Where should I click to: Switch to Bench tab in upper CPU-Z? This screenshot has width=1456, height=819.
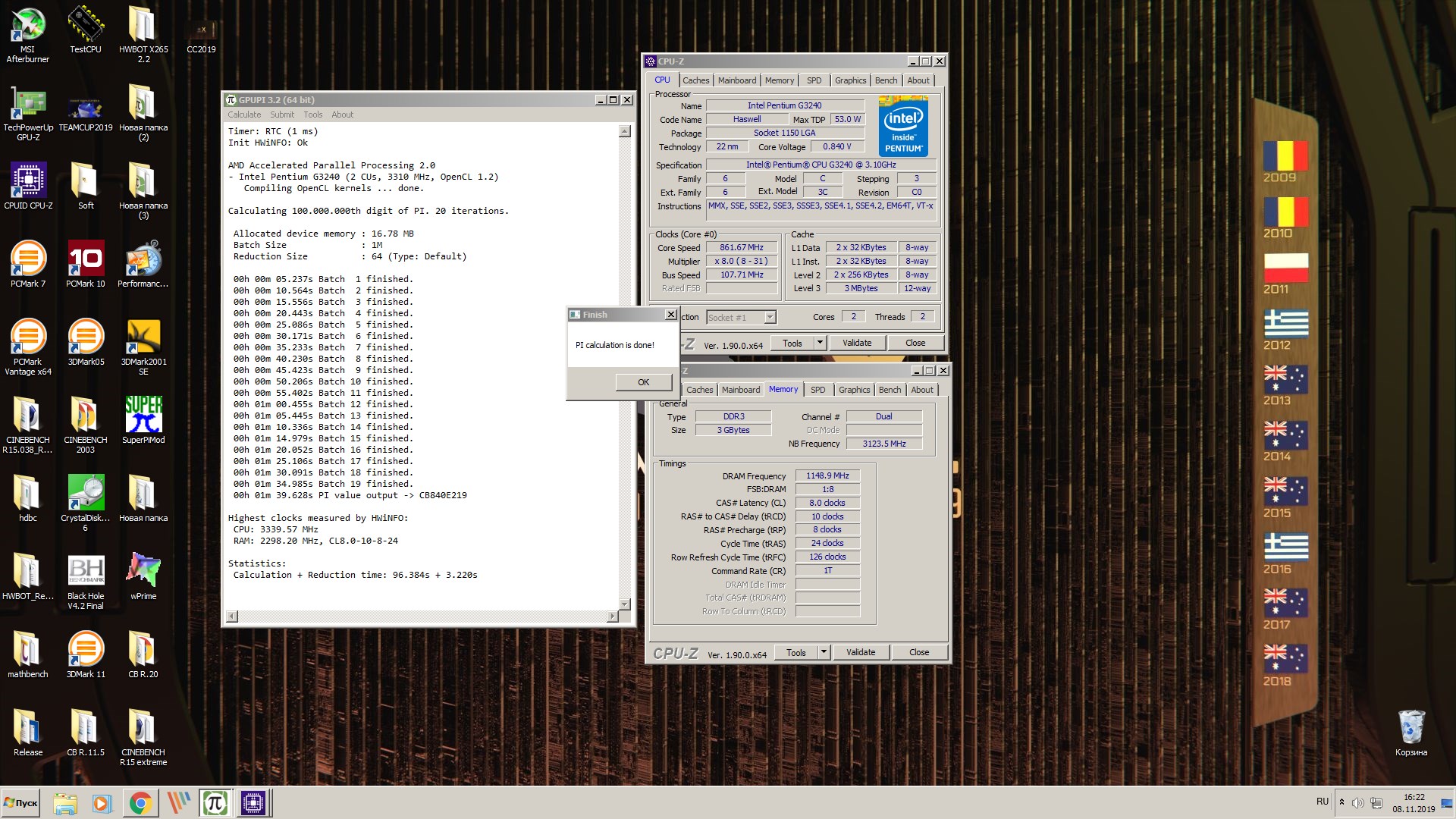point(886,80)
